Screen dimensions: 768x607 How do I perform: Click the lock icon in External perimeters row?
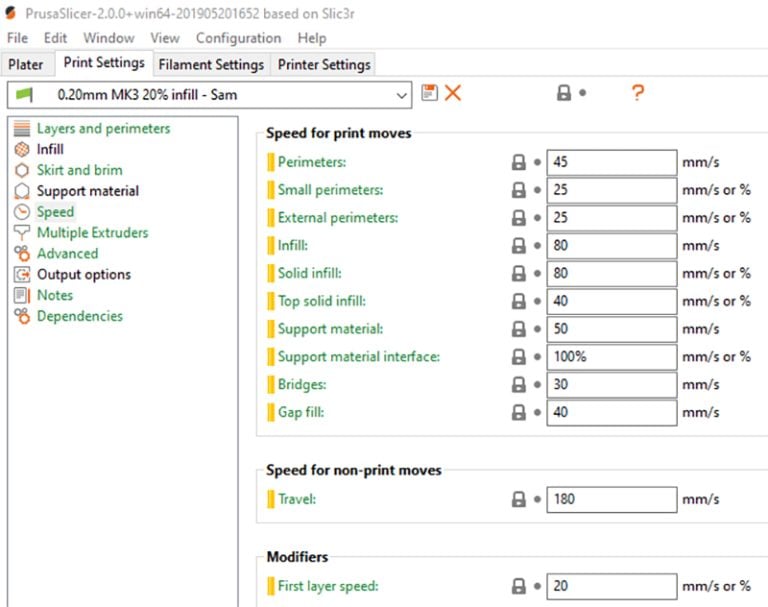[519, 218]
